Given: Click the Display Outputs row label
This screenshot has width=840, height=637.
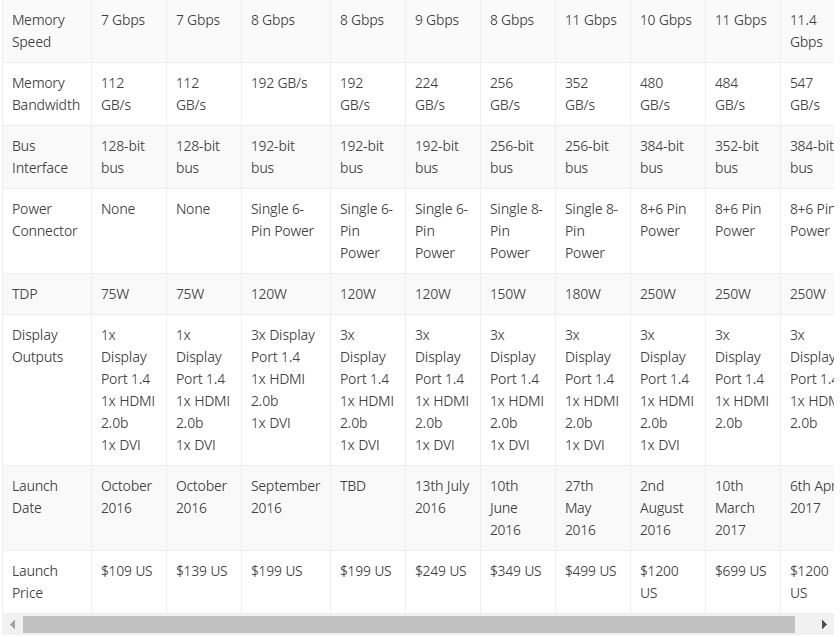Looking at the screenshot, I should (38, 346).
